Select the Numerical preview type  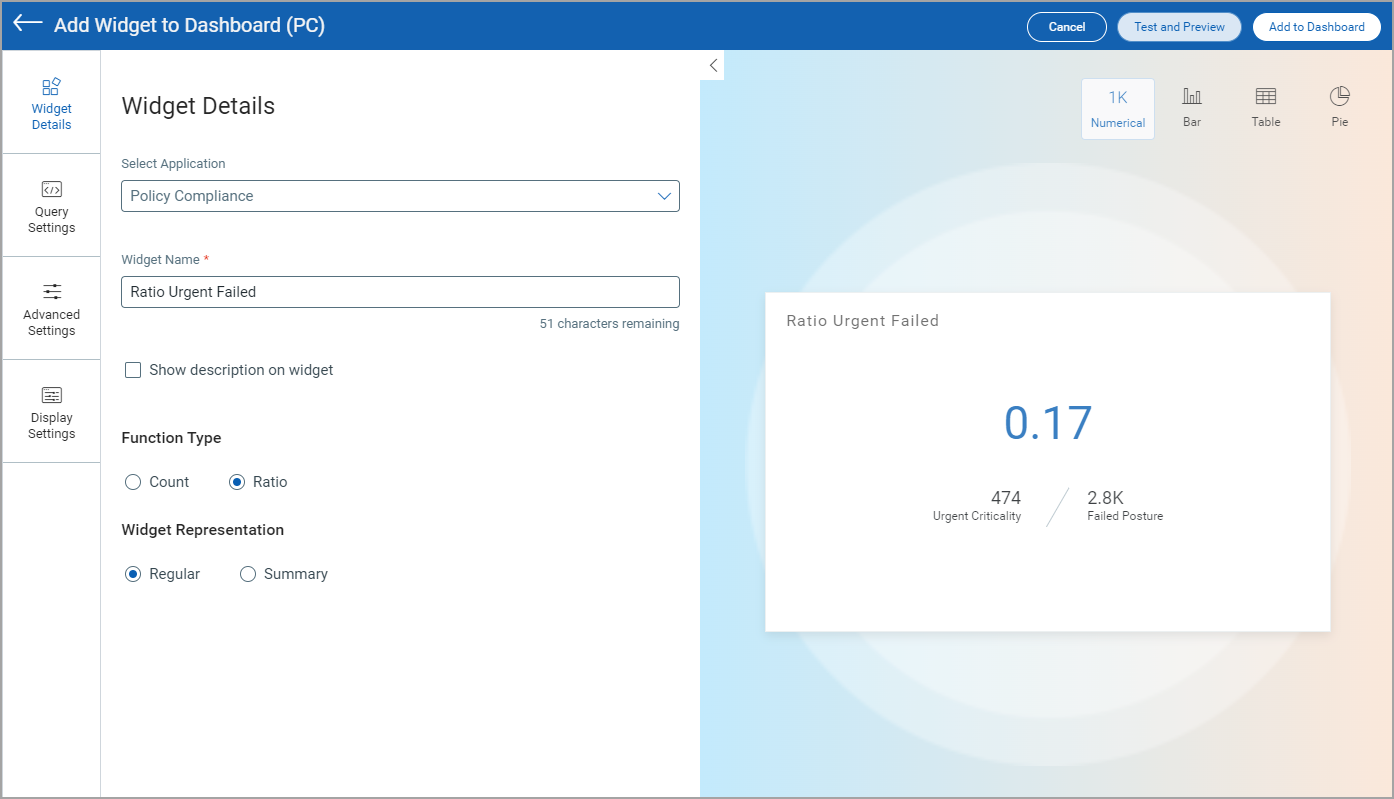(1117, 105)
